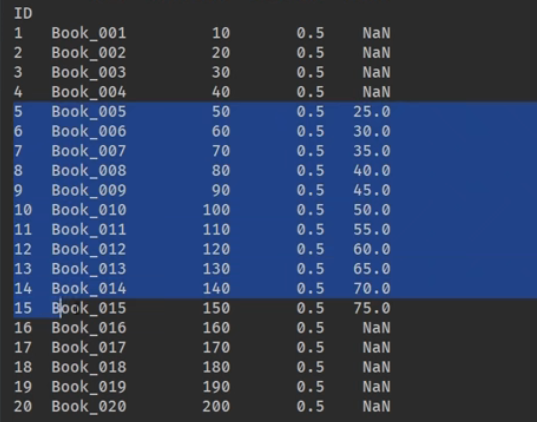
Task: Click the Book_003 entry
Action: 89,72
